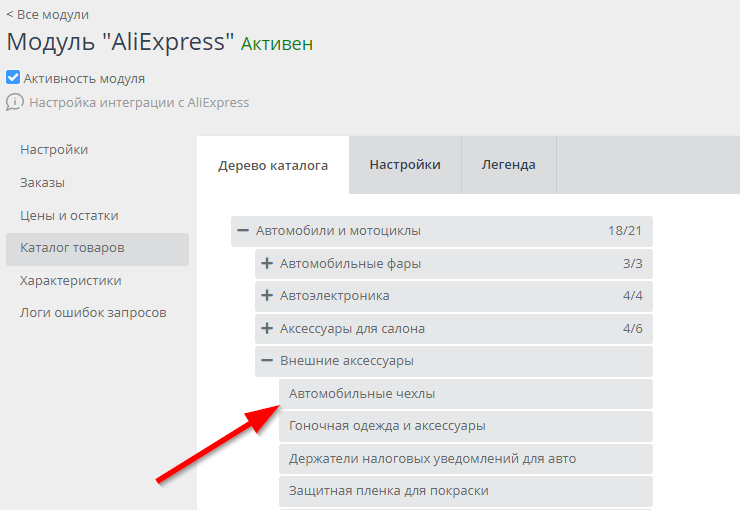740x510 pixels.
Task: Switch to the Дерево каталога tab
Action: pos(273,165)
